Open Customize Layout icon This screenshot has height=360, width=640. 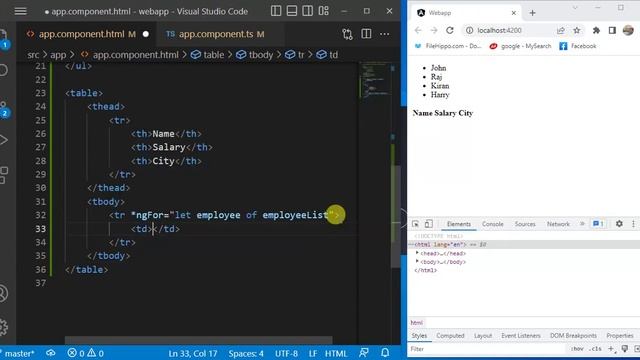[324, 11]
